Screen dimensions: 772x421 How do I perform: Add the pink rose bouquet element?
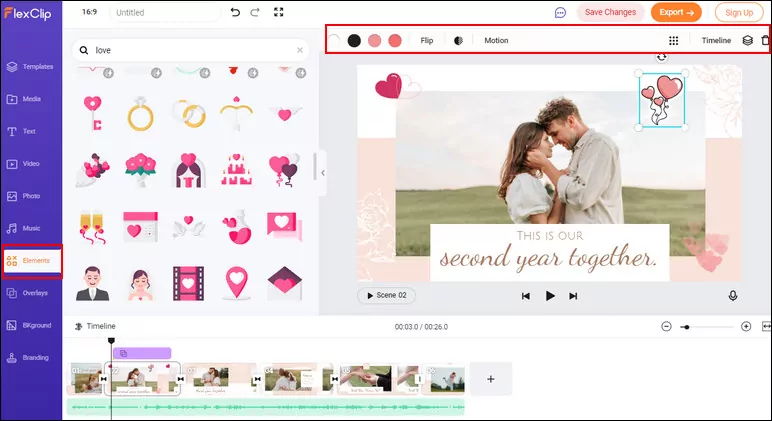(140, 170)
